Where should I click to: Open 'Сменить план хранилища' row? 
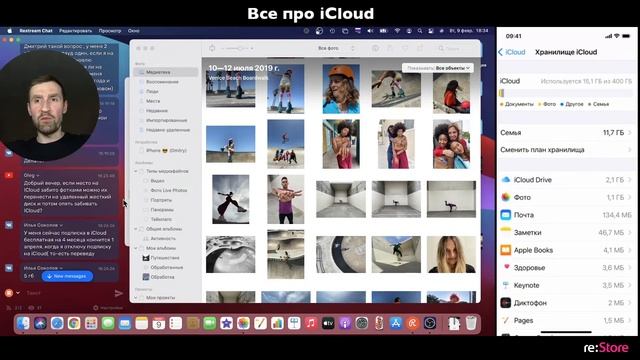[x=566, y=150]
